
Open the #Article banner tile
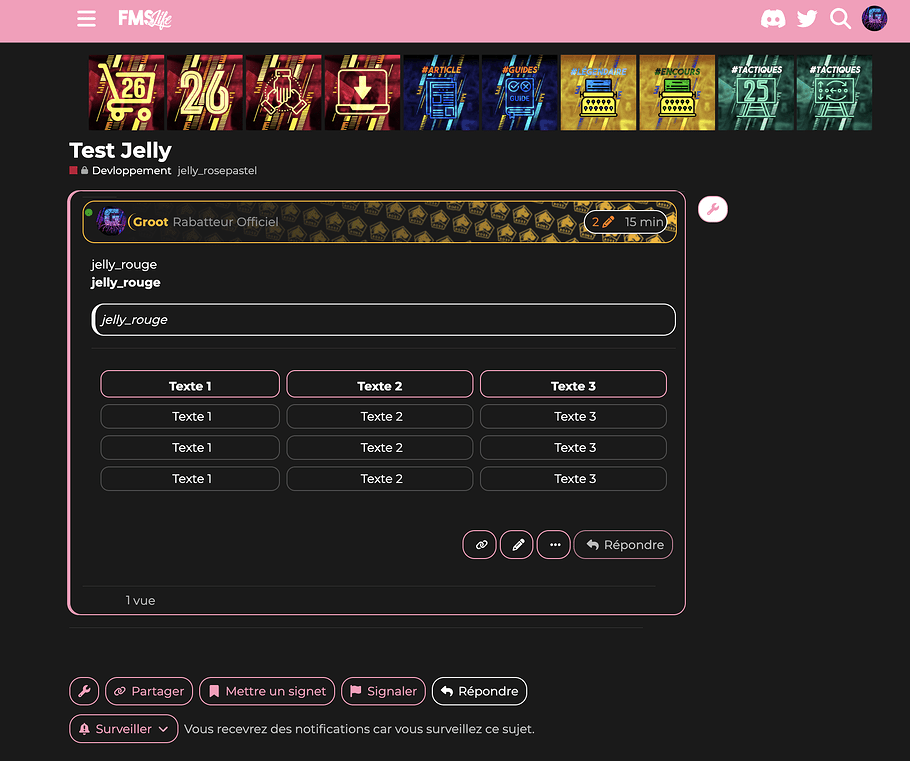pos(440,93)
